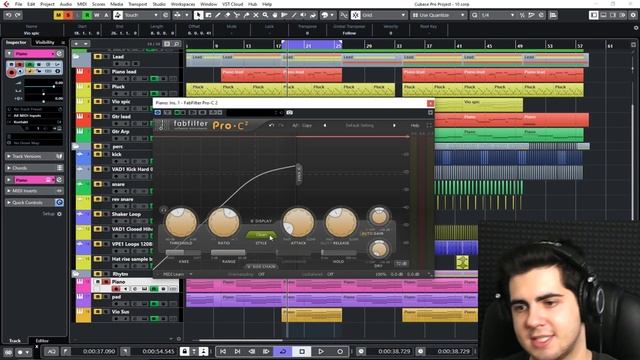Viewport: 640px width, 360px height.
Task: Toggle global Mute (M) state button
Action: click(58, 15)
